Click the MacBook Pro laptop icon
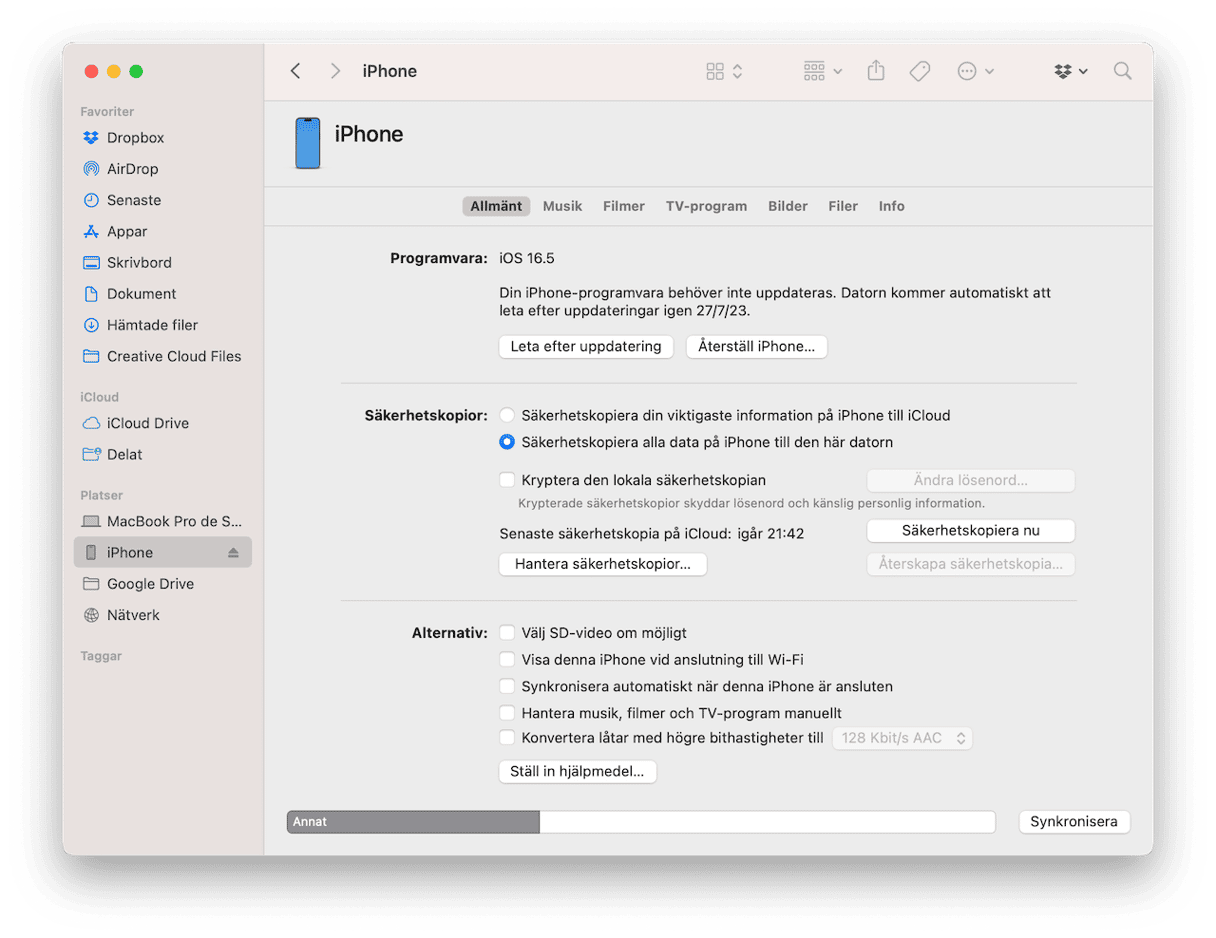The image size is (1216, 938). coord(91,521)
